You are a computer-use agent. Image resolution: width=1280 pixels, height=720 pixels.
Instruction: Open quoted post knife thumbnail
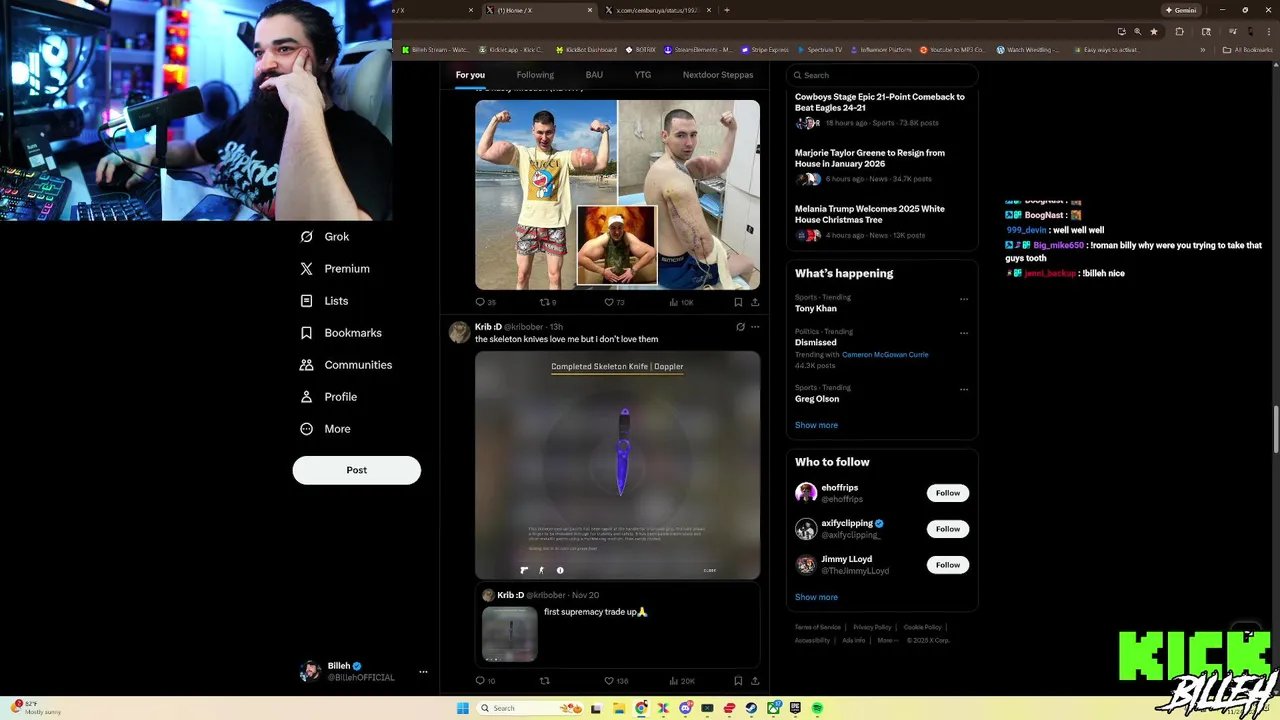pyautogui.click(x=510, y=634)
